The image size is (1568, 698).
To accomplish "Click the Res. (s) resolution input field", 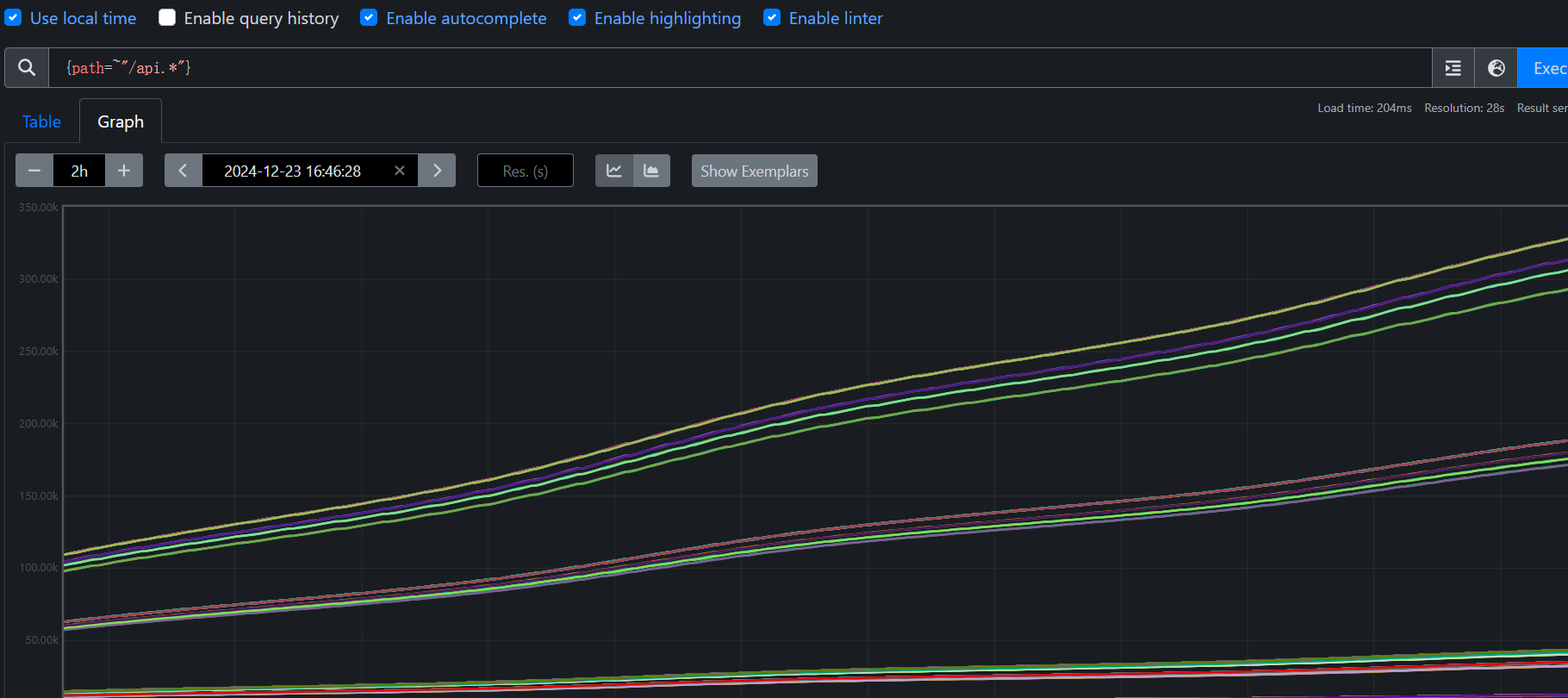I will (525, 171).
